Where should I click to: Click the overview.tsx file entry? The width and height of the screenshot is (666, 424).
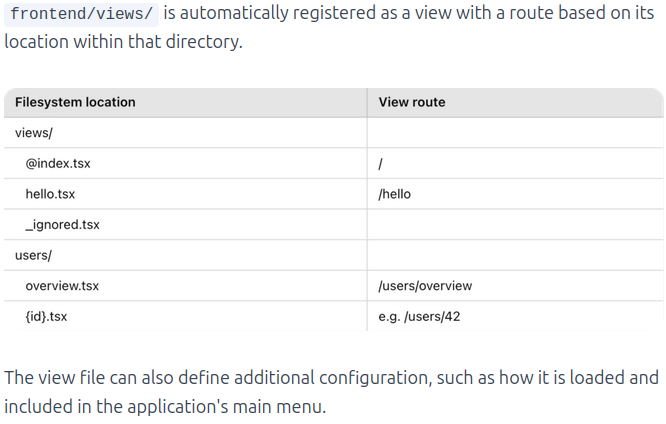pyautogui.click(x=62, y=286)
